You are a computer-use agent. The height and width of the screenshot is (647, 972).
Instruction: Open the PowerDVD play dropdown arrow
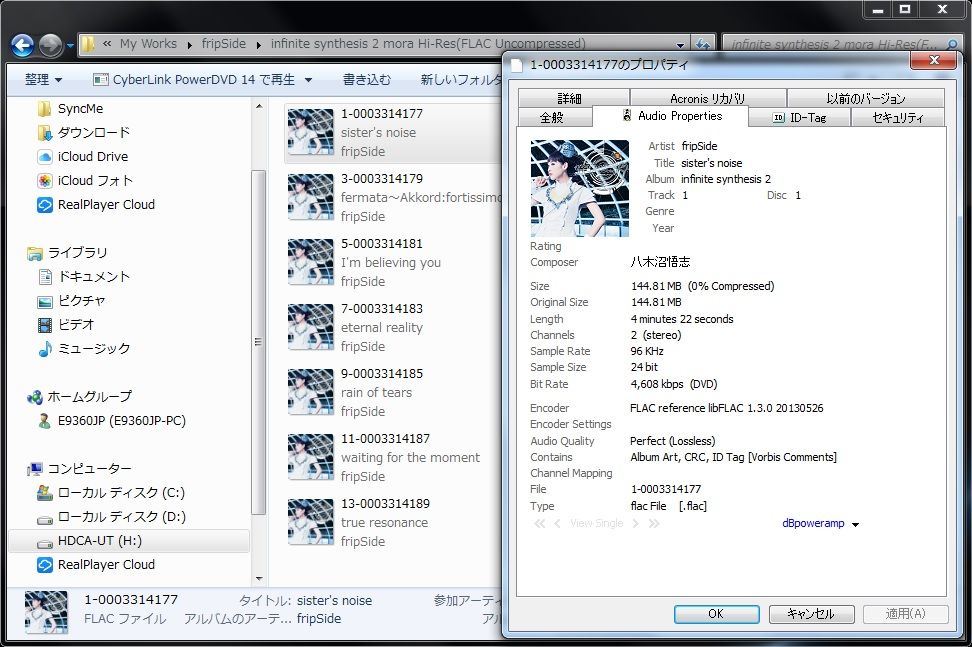pos(307,81)
